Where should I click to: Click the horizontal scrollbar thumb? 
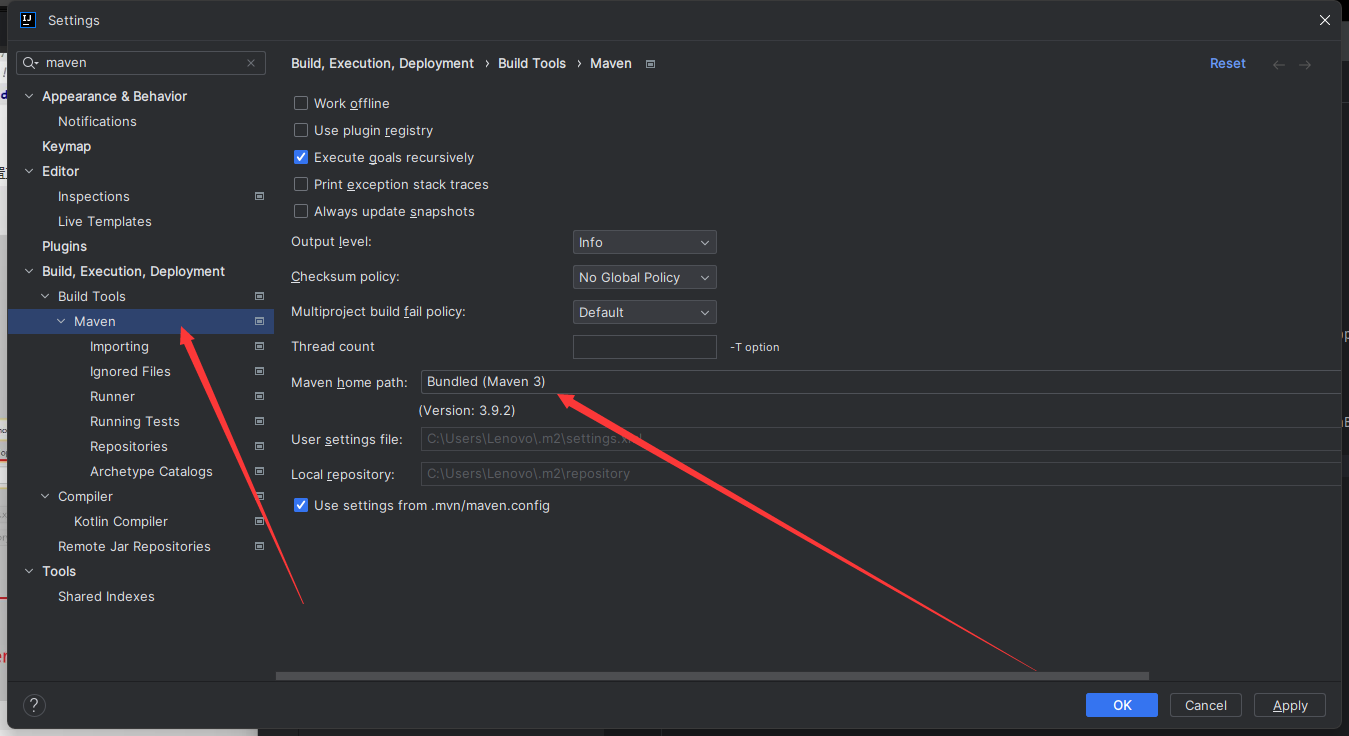712,676
